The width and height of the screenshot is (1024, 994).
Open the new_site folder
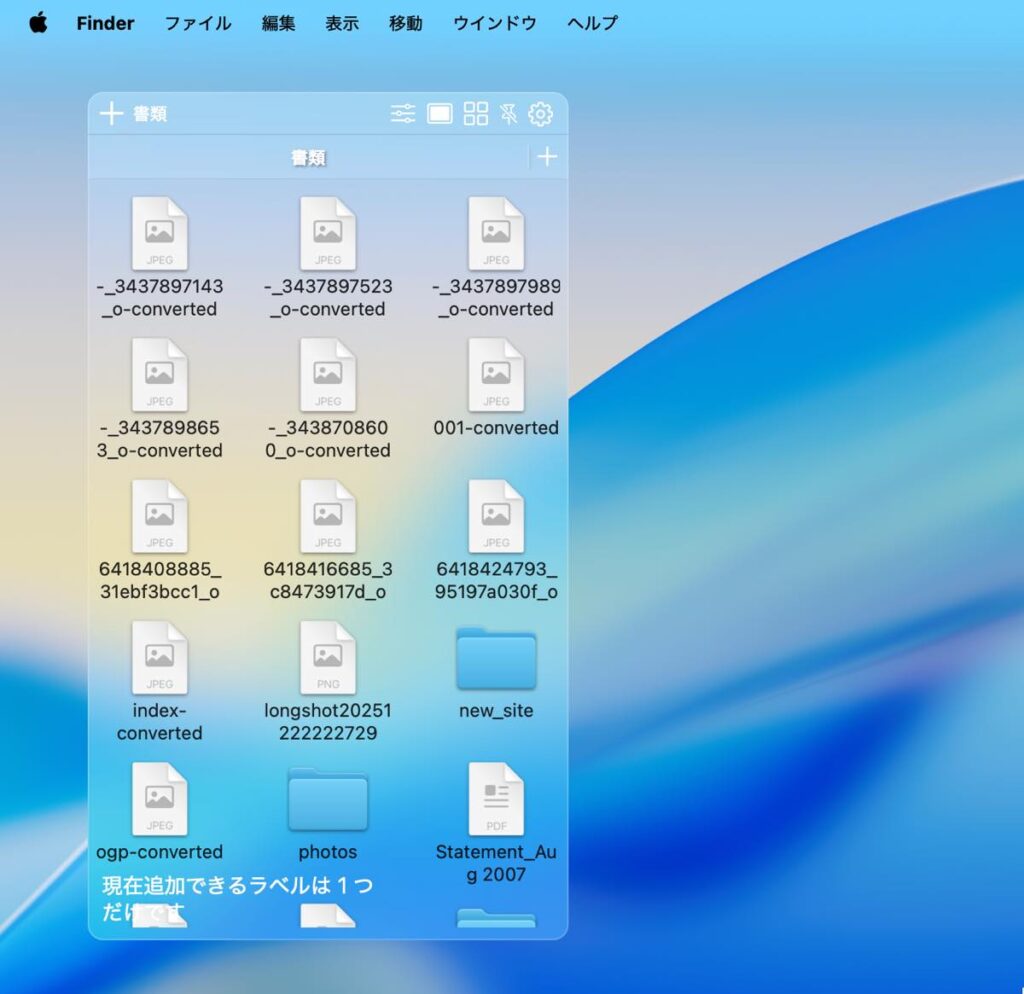(x=496, y=659)
